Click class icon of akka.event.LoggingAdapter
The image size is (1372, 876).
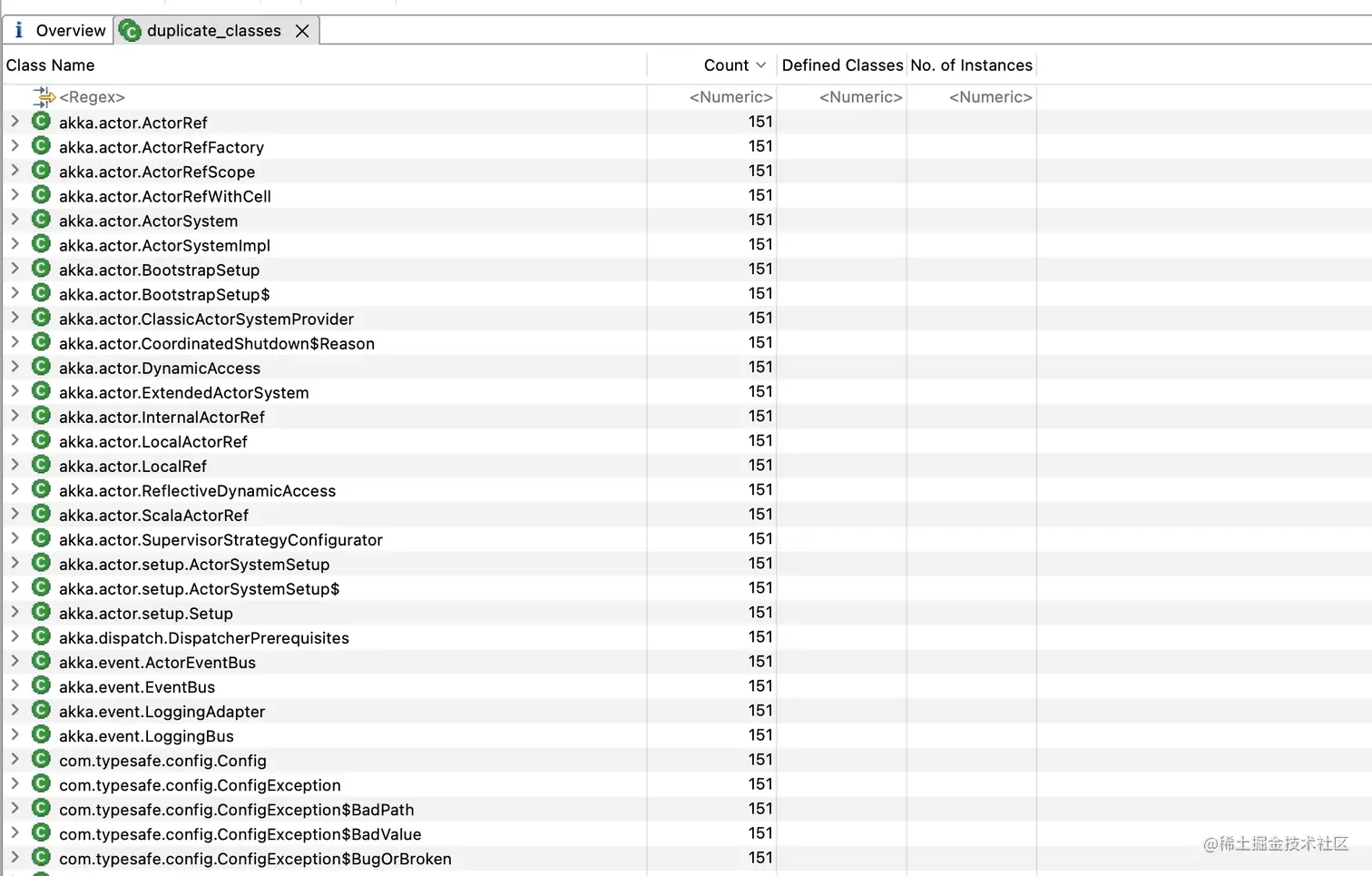point(41,709)
